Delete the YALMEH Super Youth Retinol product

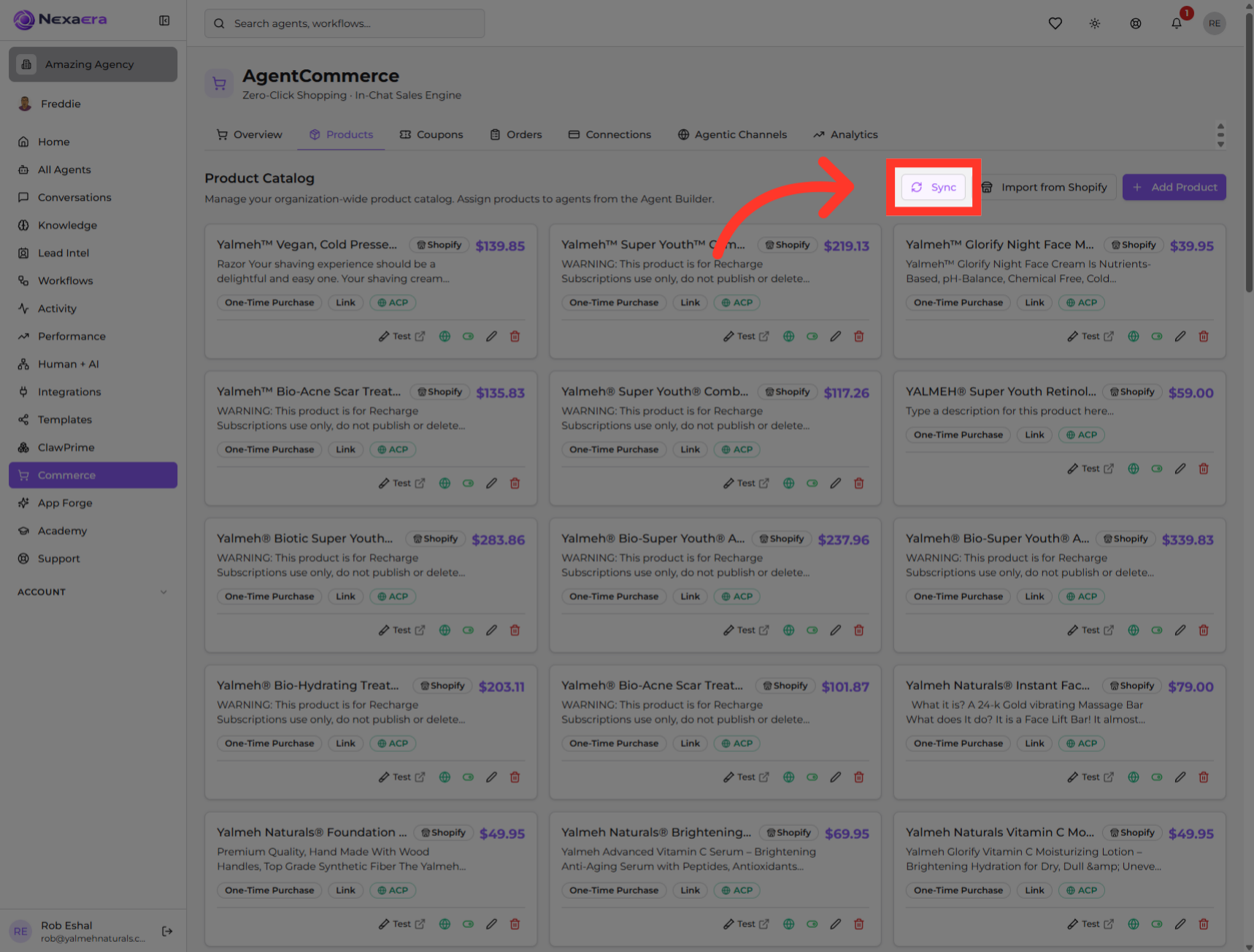point(1203,469)
